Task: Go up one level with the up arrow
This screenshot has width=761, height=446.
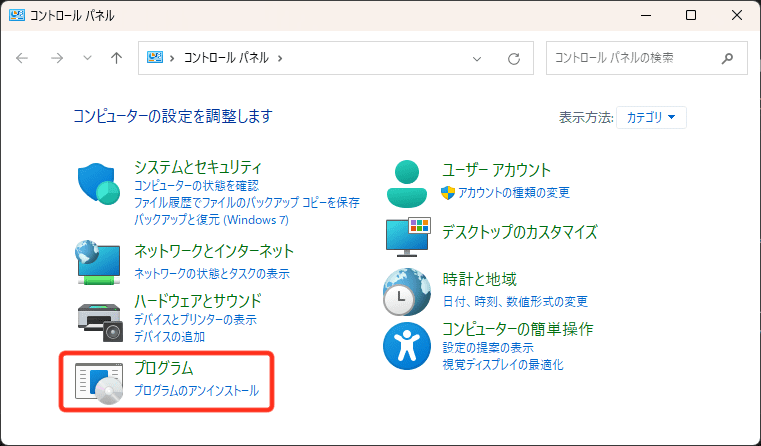Action: [116, 58]
